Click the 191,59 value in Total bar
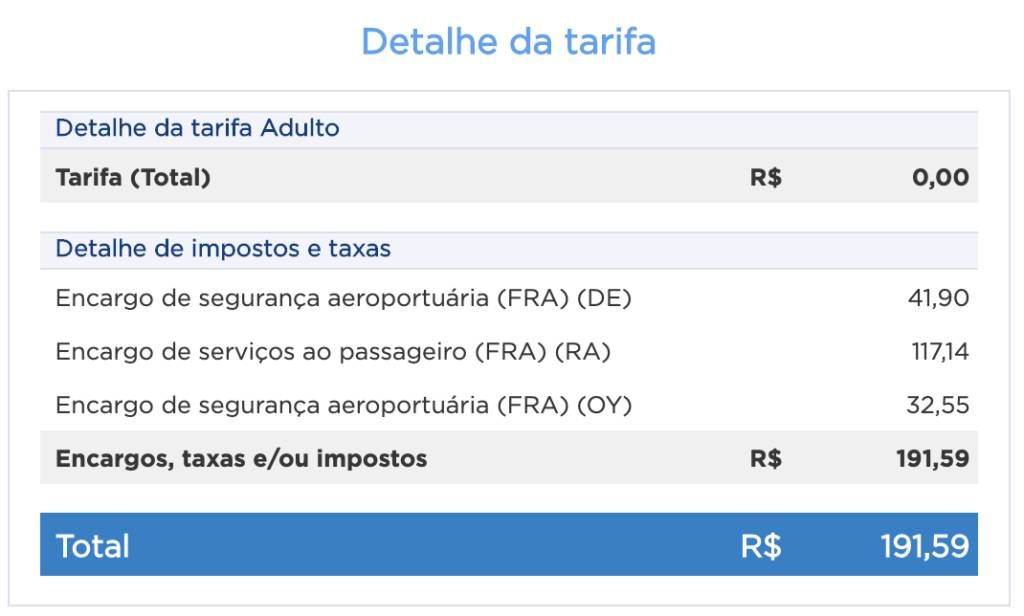 coord(925,546)
